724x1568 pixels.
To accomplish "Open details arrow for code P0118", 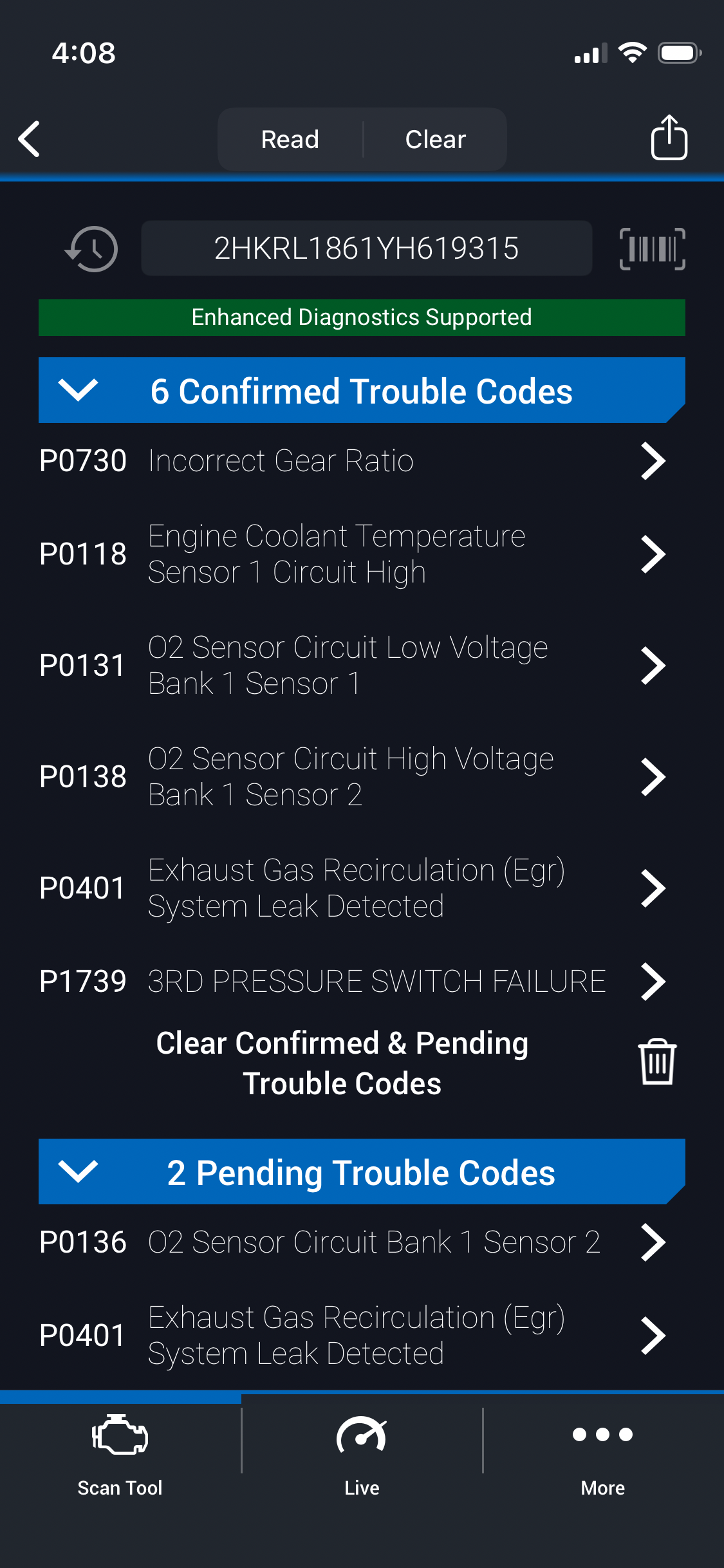I will [653, 554].
